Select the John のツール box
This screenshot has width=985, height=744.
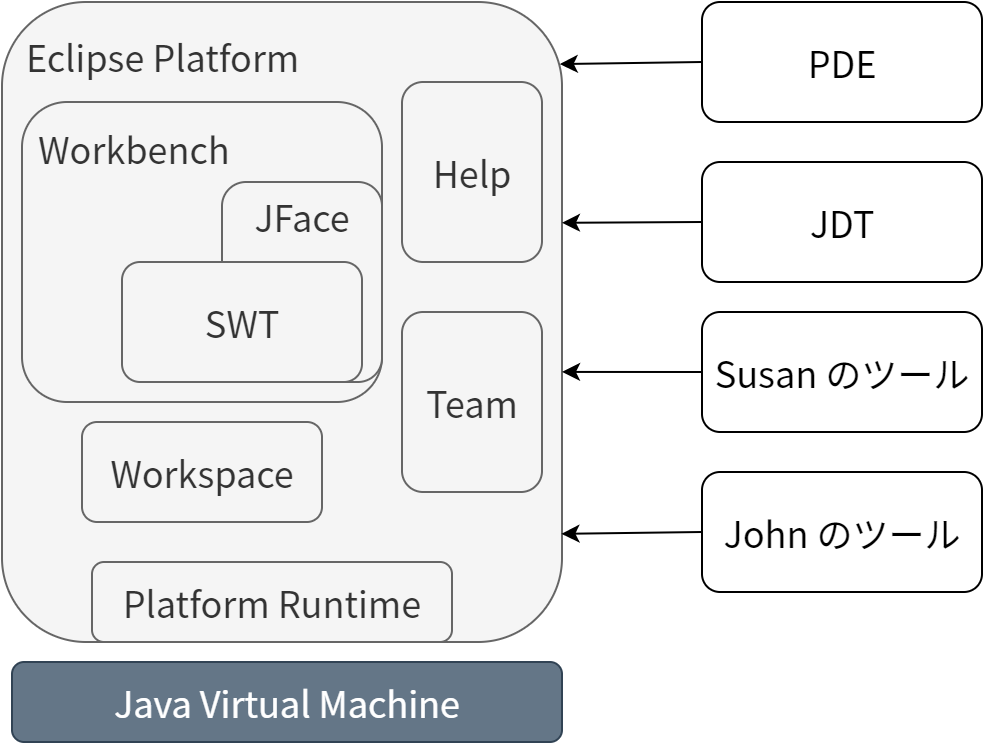[x=841, y=532]
